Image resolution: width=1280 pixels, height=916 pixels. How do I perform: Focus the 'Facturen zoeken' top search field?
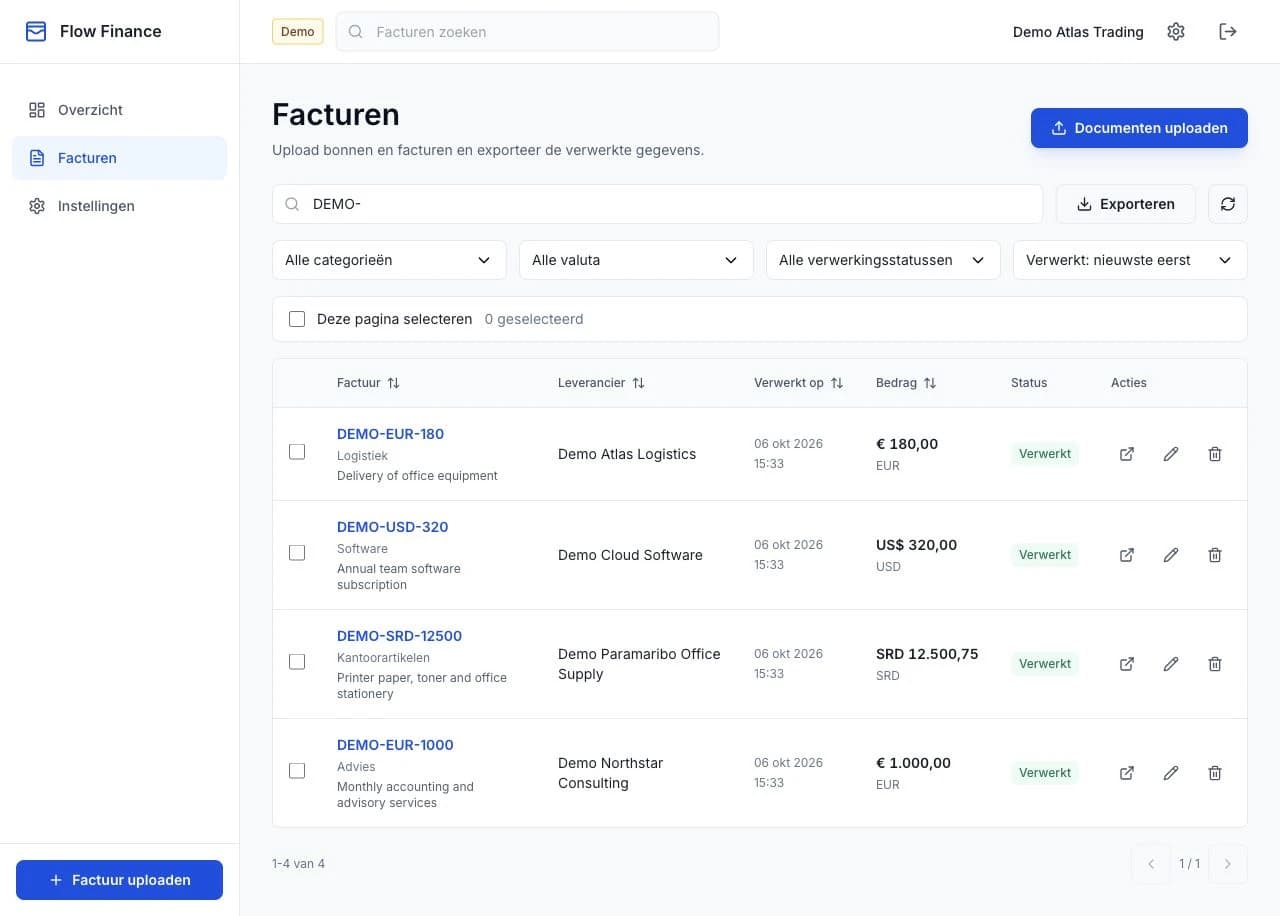click(x=527, y=32)
